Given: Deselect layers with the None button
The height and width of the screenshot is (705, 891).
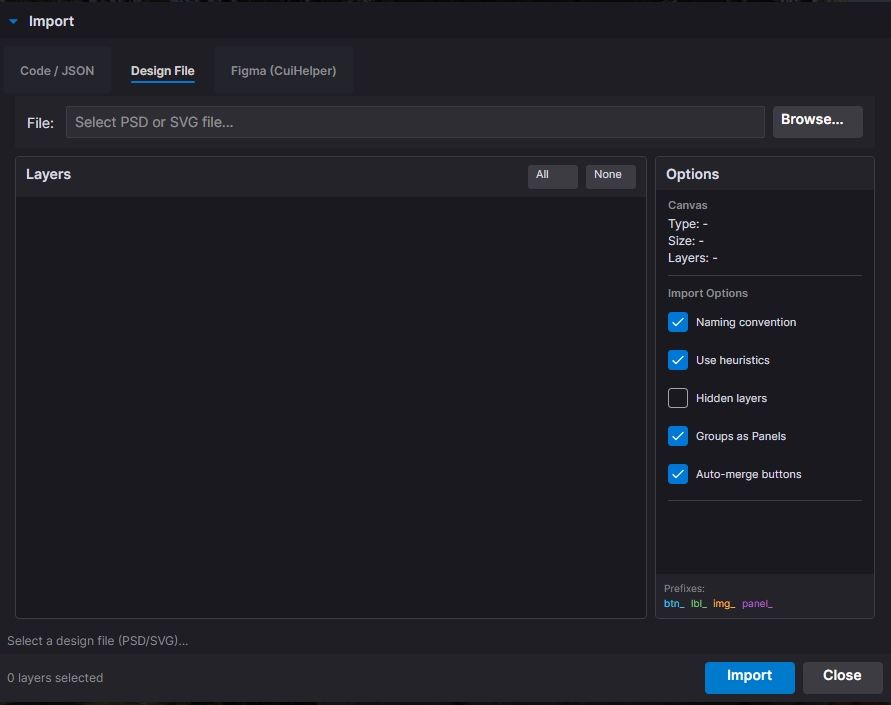Looking at the screenshot, I should (609, 176).
